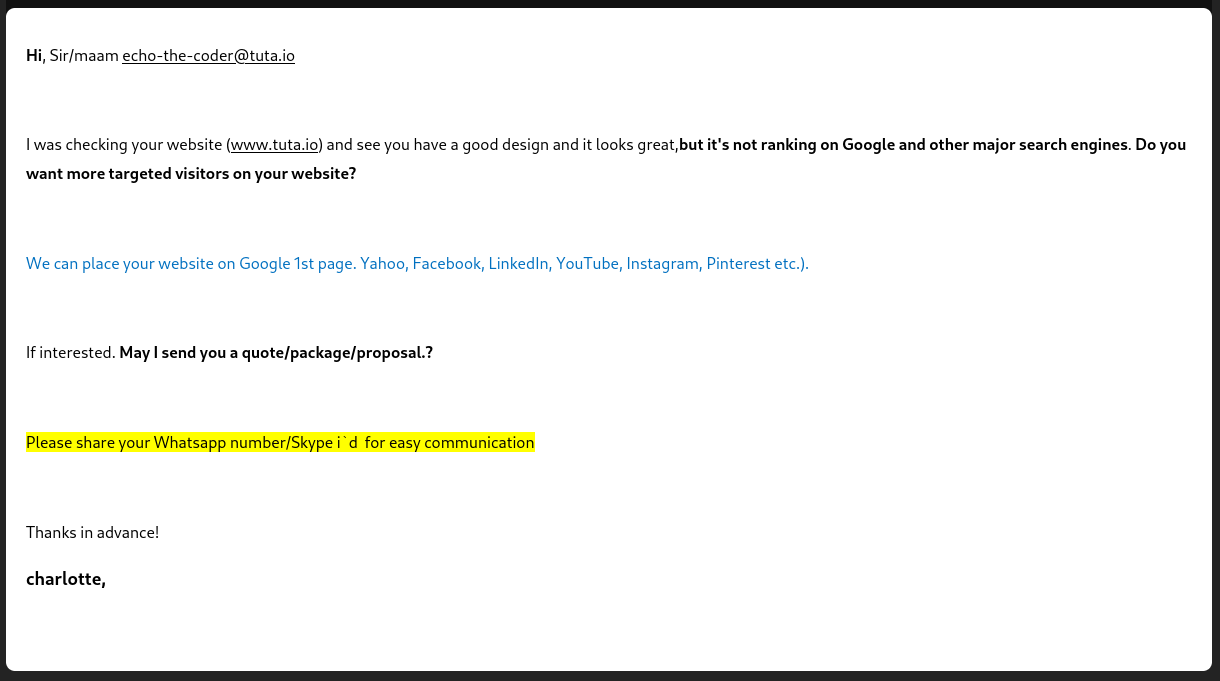Screen dimensions: 1220x681
Task: Click the word "Facebook" in blue line
Action: (446, 264)
